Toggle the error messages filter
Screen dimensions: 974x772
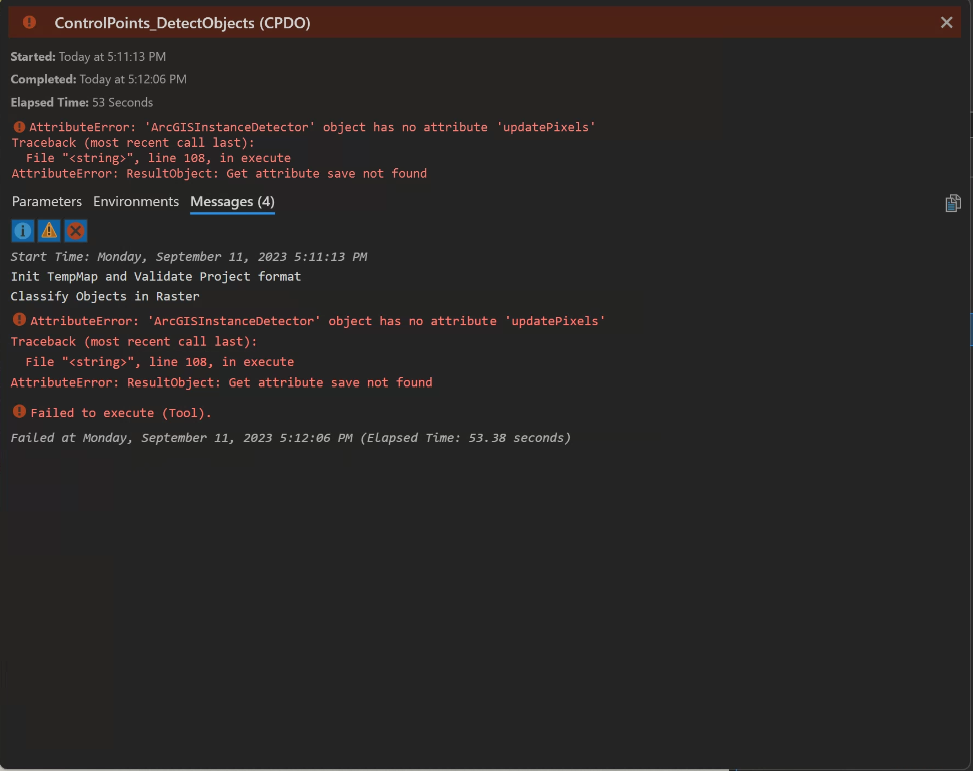75,231
